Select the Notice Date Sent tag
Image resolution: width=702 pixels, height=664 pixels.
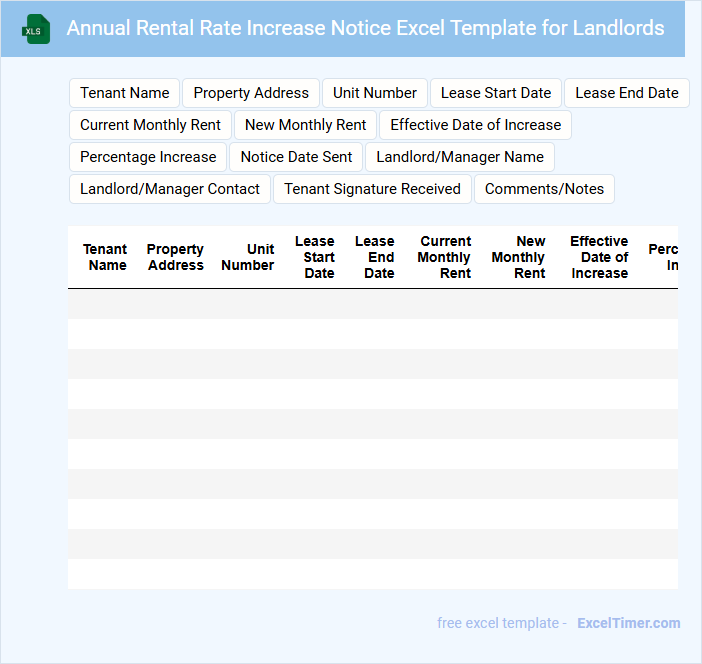297,157
